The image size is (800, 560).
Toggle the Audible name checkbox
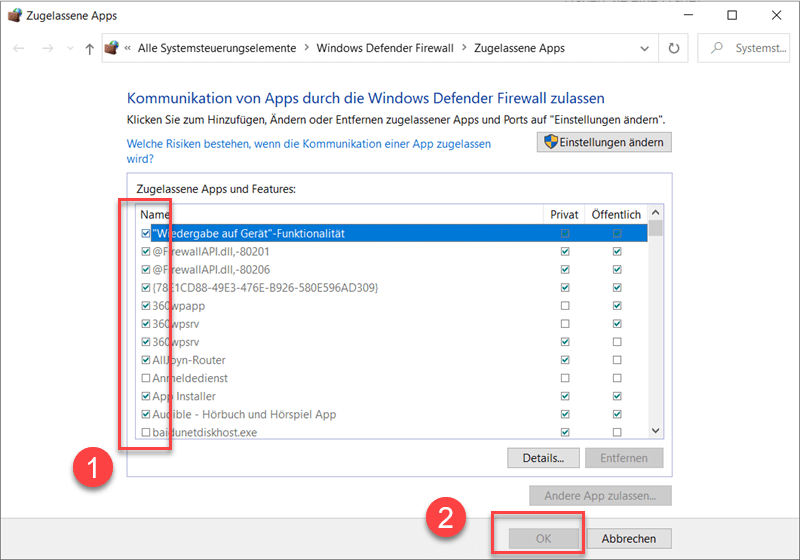[x=146, y=414]
